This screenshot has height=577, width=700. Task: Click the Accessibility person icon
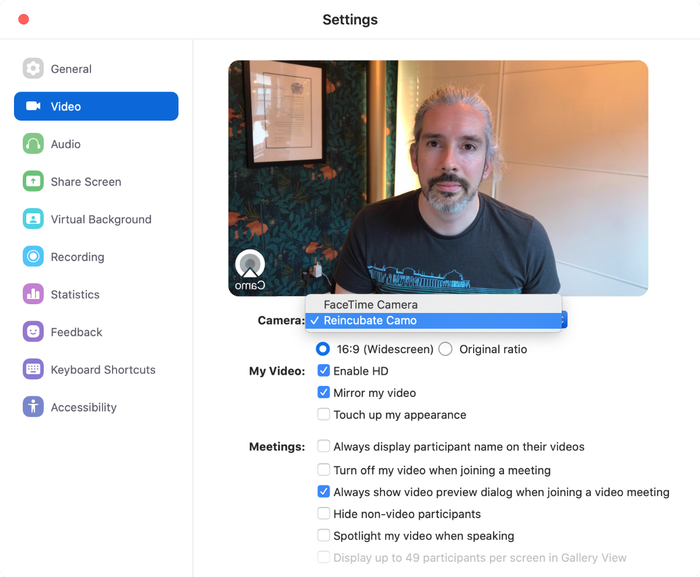point(33,407)
